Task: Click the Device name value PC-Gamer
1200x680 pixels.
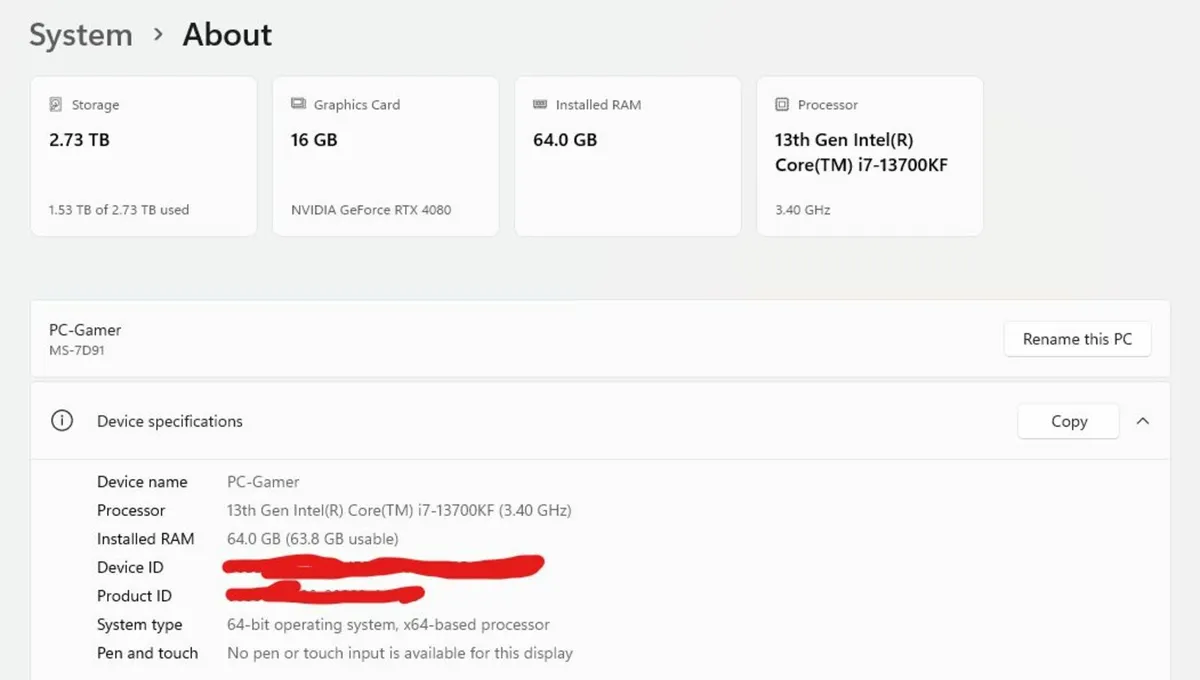Action: coord(263,482)
